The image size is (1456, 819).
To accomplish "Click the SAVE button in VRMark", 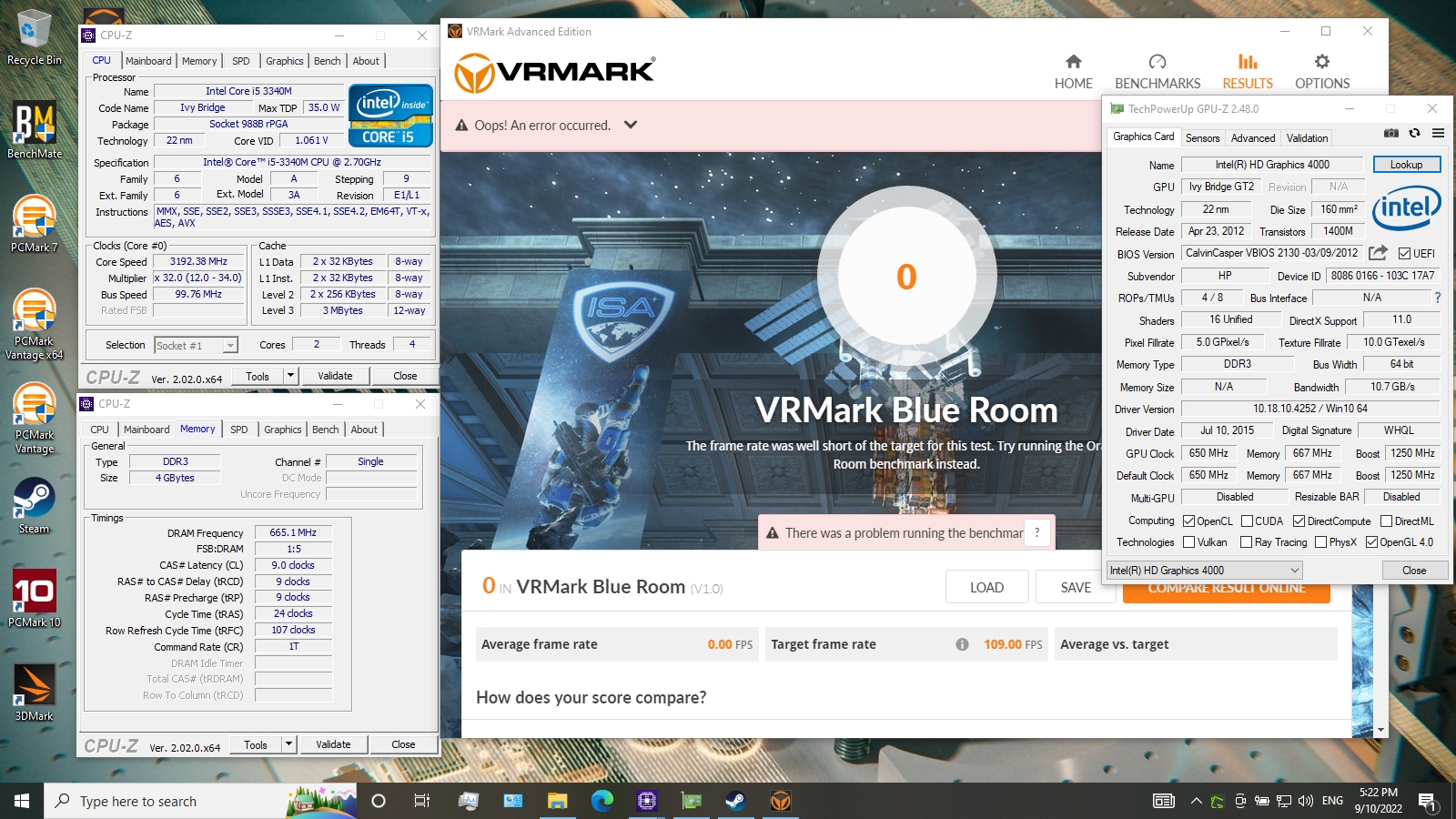I will click(x=1076, y=587).
